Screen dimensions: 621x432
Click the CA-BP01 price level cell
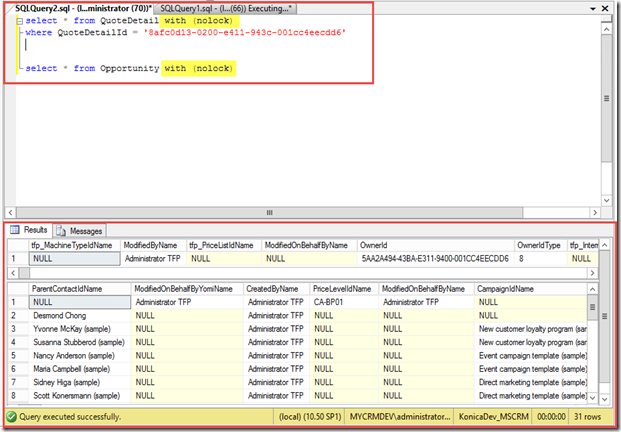344,302
